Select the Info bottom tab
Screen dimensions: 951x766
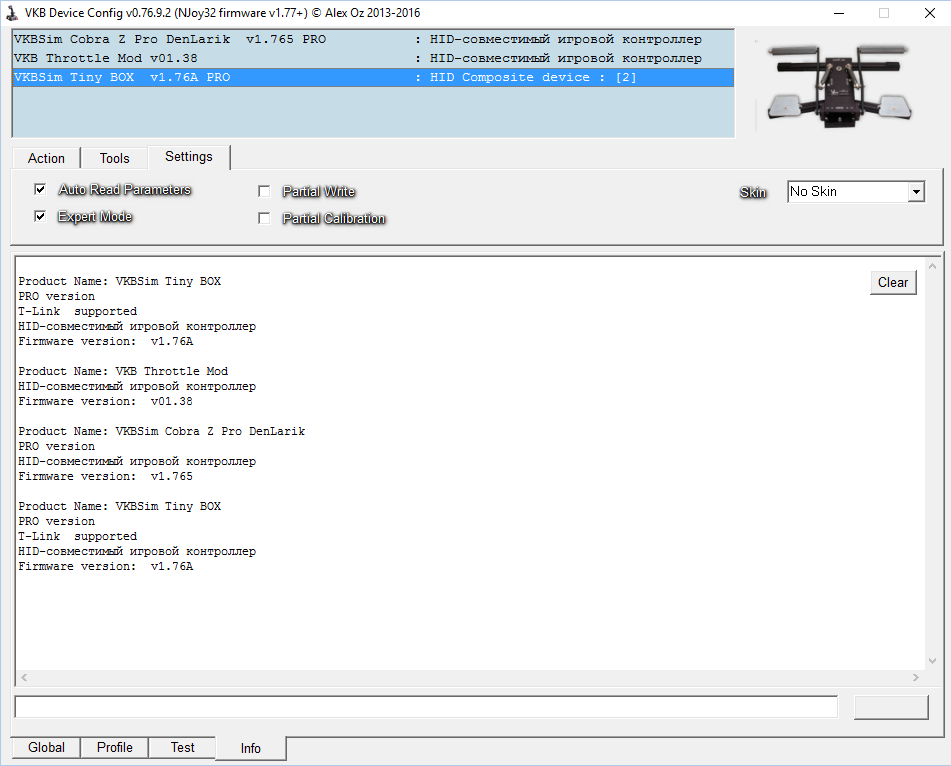coord(250,748)
